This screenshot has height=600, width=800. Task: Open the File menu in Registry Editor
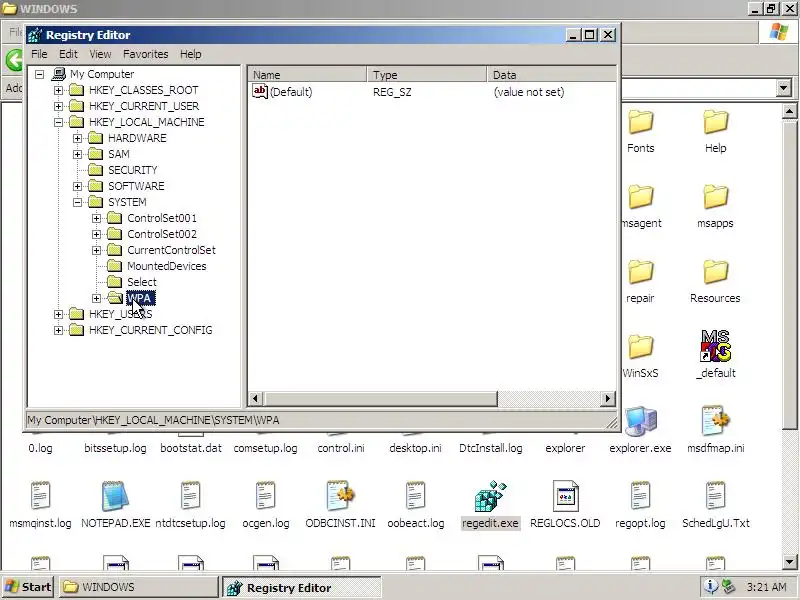39,54
